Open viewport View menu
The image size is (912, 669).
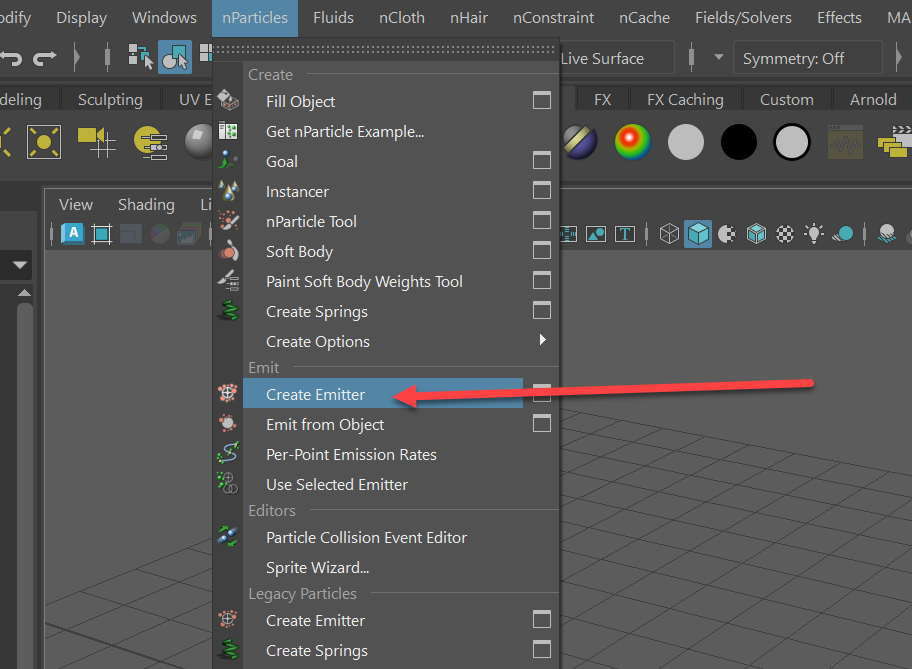(x=76, y=205)
